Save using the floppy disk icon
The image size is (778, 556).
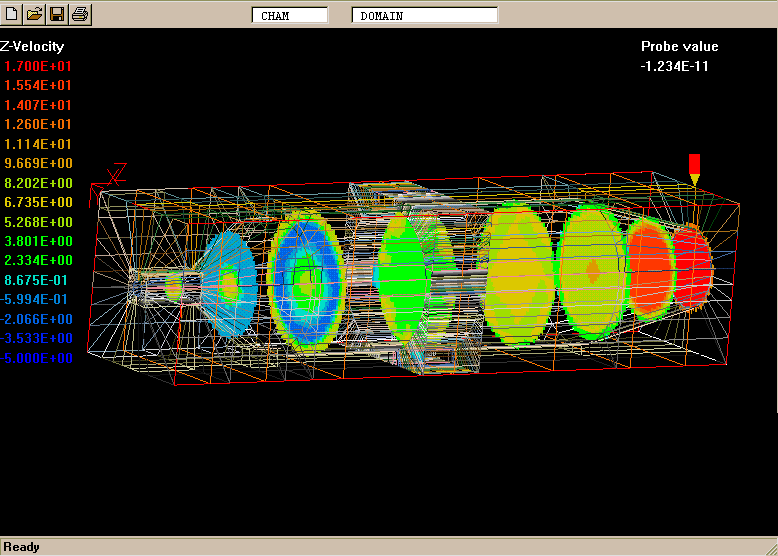(57, 14)
